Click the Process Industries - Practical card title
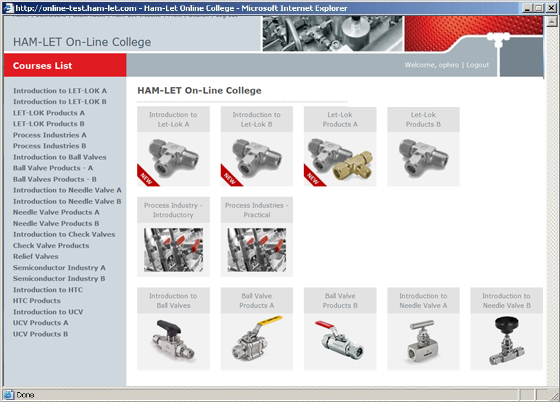The height and width of the screenshot is (402, 560). [257, 210]
